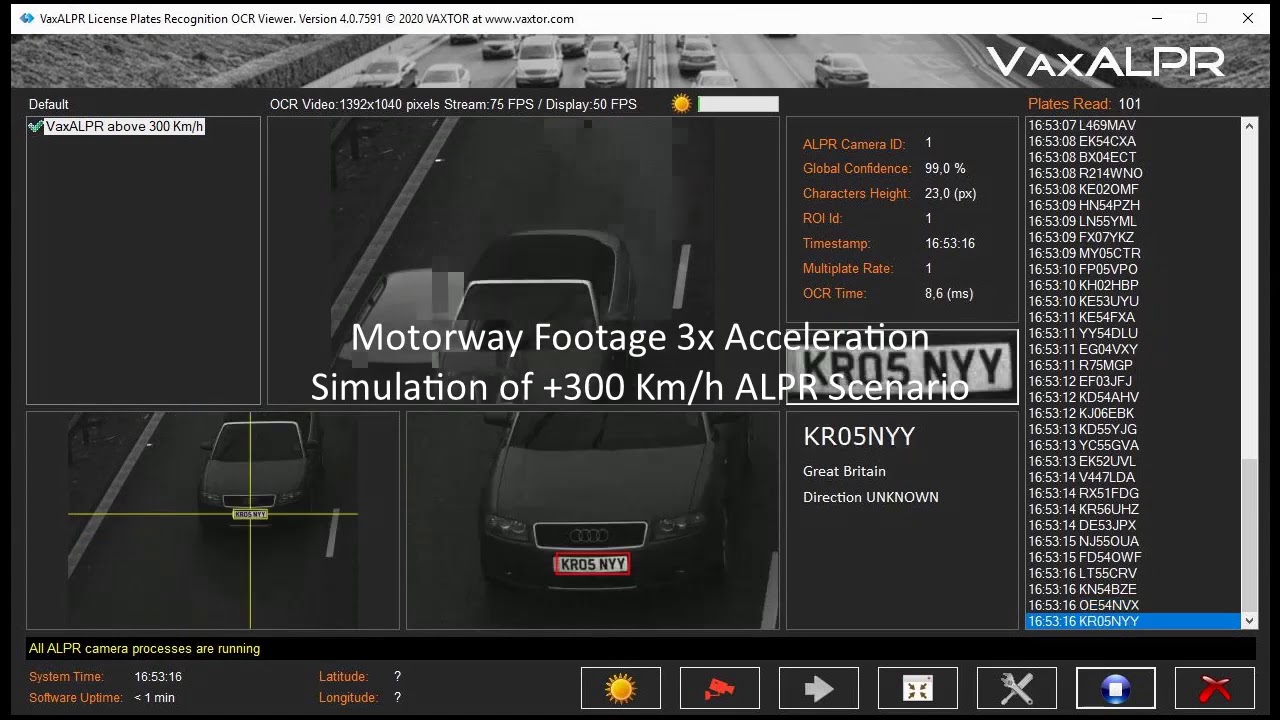Select plate entry 16:53:15 NJ55OUA
This screenshot has height=720, width=1280.
click(1134, 541)
